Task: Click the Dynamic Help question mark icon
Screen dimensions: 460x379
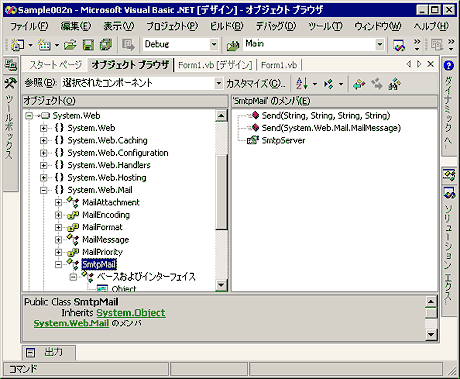Action: coord(449,65)
